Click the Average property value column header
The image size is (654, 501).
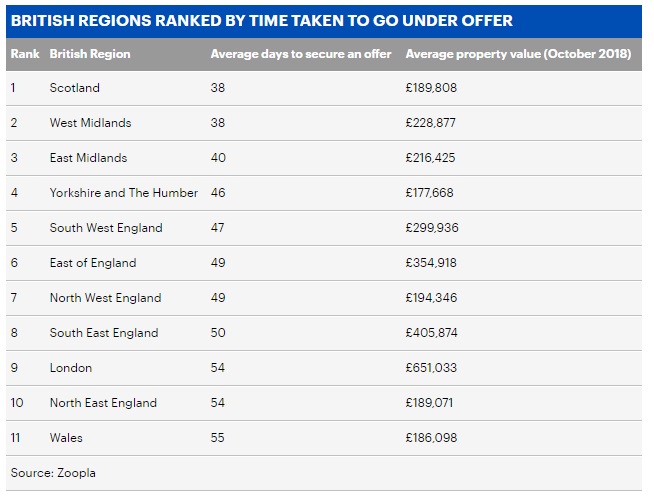tap(518, 53)
